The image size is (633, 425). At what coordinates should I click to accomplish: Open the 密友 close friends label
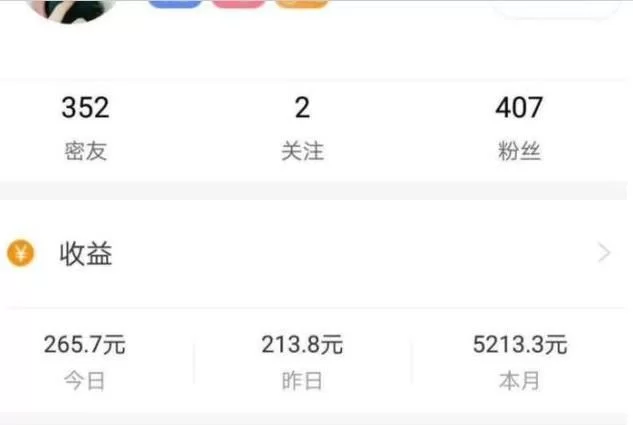coord(86,151)
